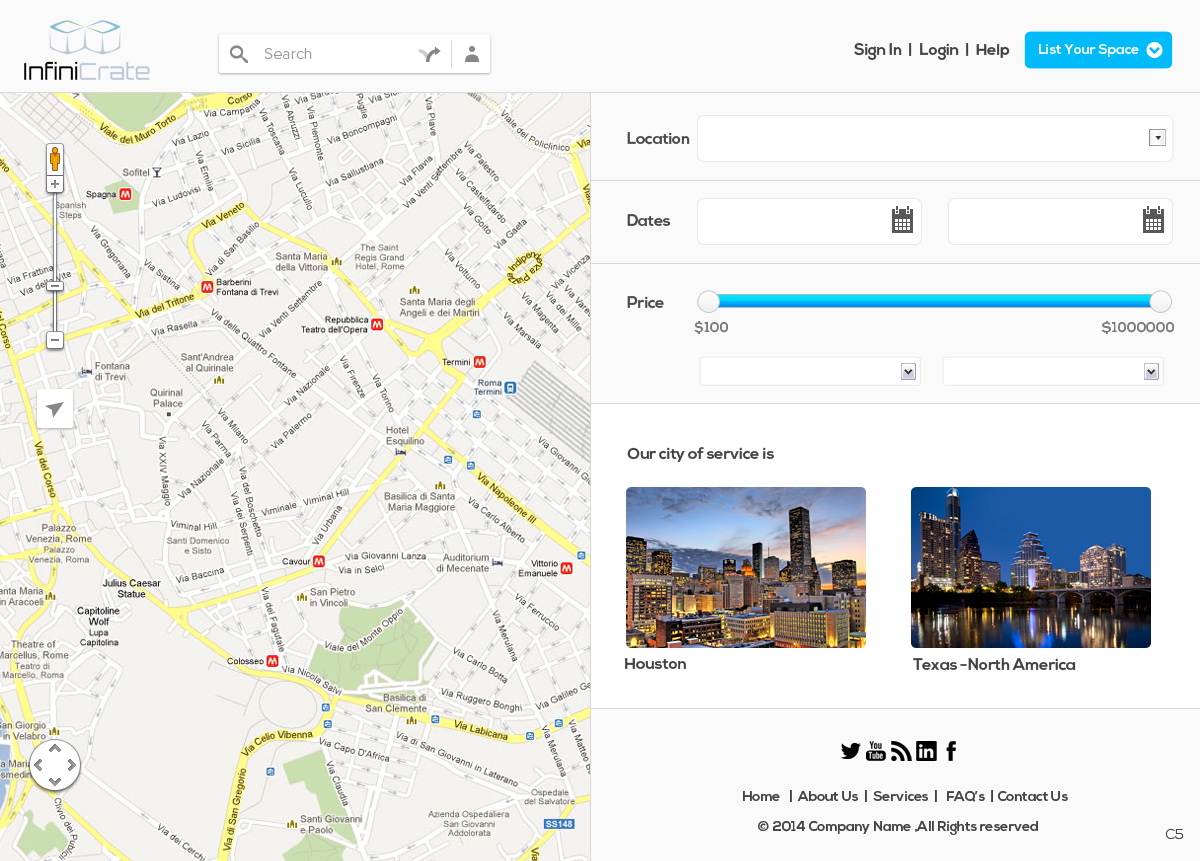Select the Texas - North America photo

pyautogui.click(x=1031, y=567)
